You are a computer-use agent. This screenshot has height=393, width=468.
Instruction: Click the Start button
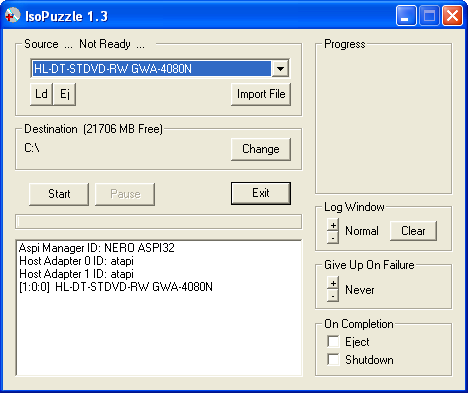[x=59, y=194]
